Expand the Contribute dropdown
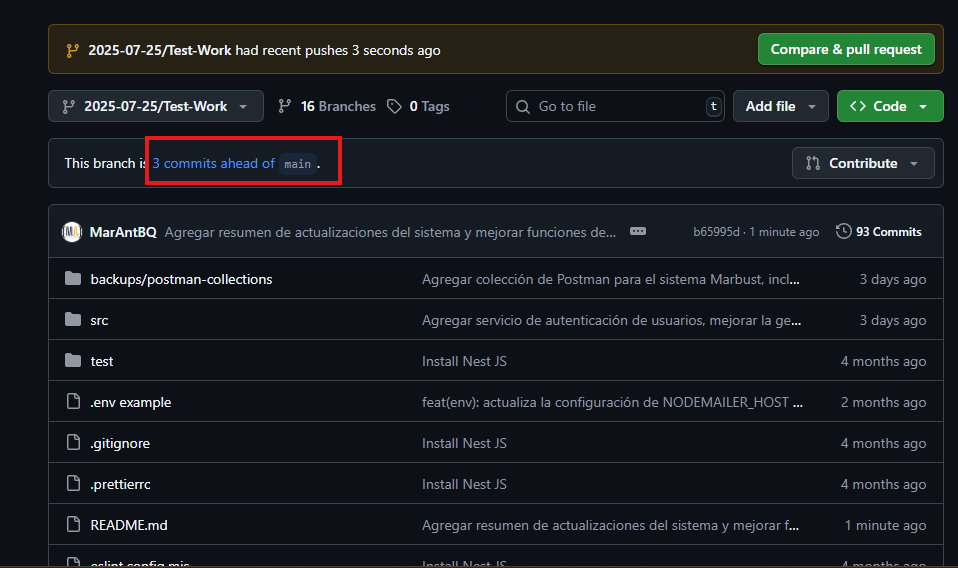958x568 pixels. click(x=863, y=163)
